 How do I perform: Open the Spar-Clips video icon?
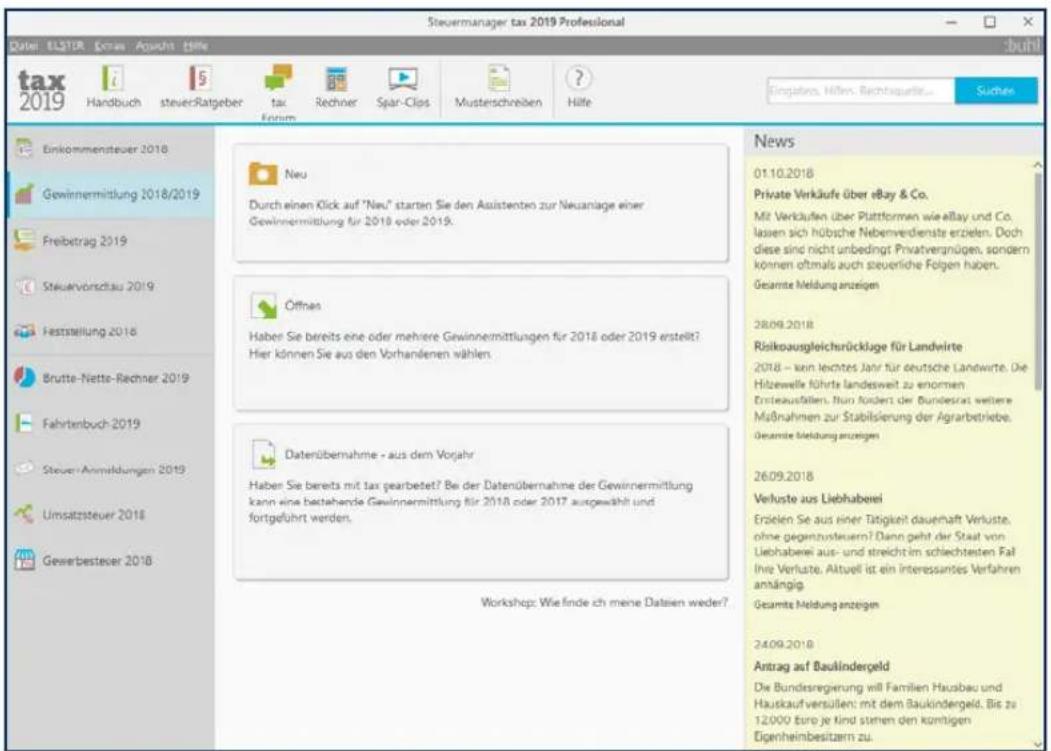(403, 78)
